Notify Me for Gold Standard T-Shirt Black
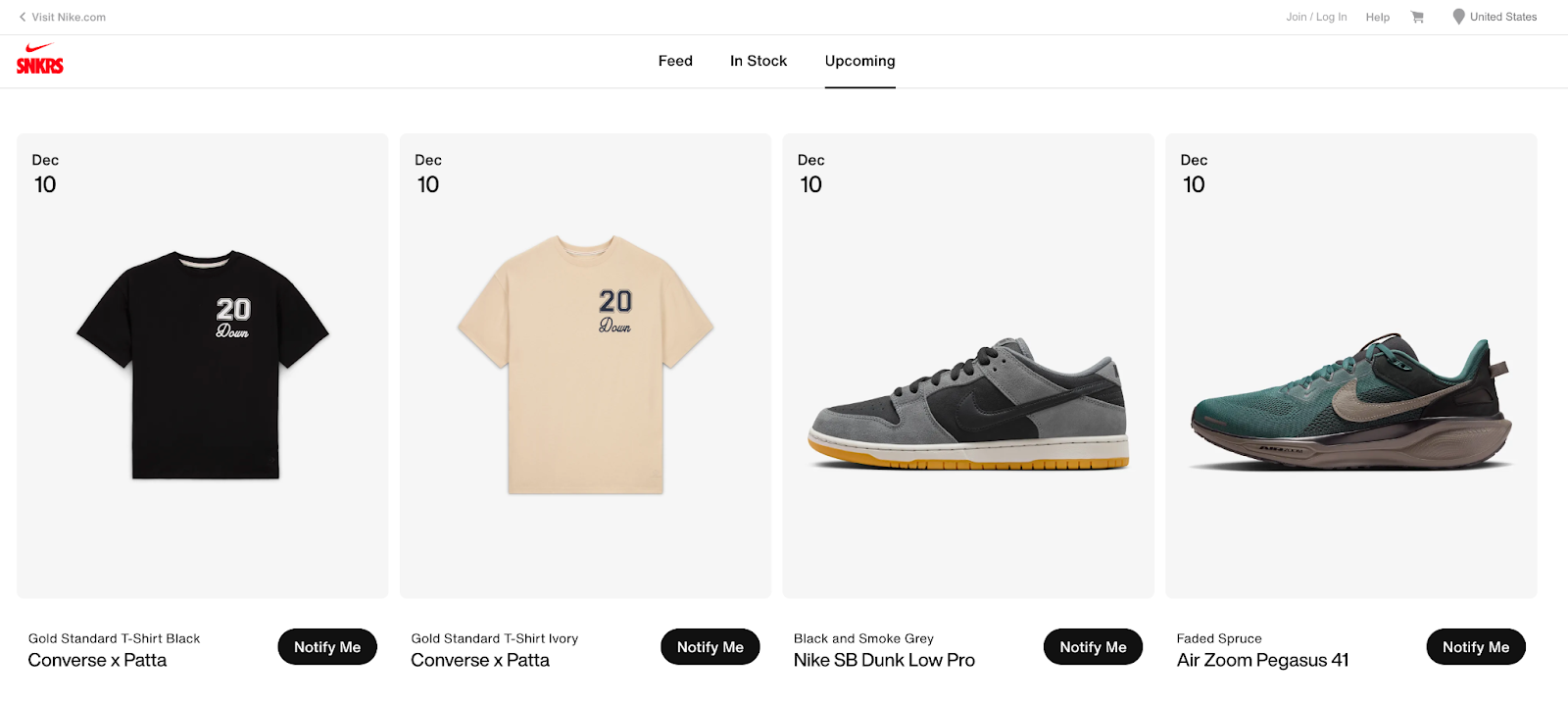Viewport: 1568px width, 705px height. [x=326, y=646]
